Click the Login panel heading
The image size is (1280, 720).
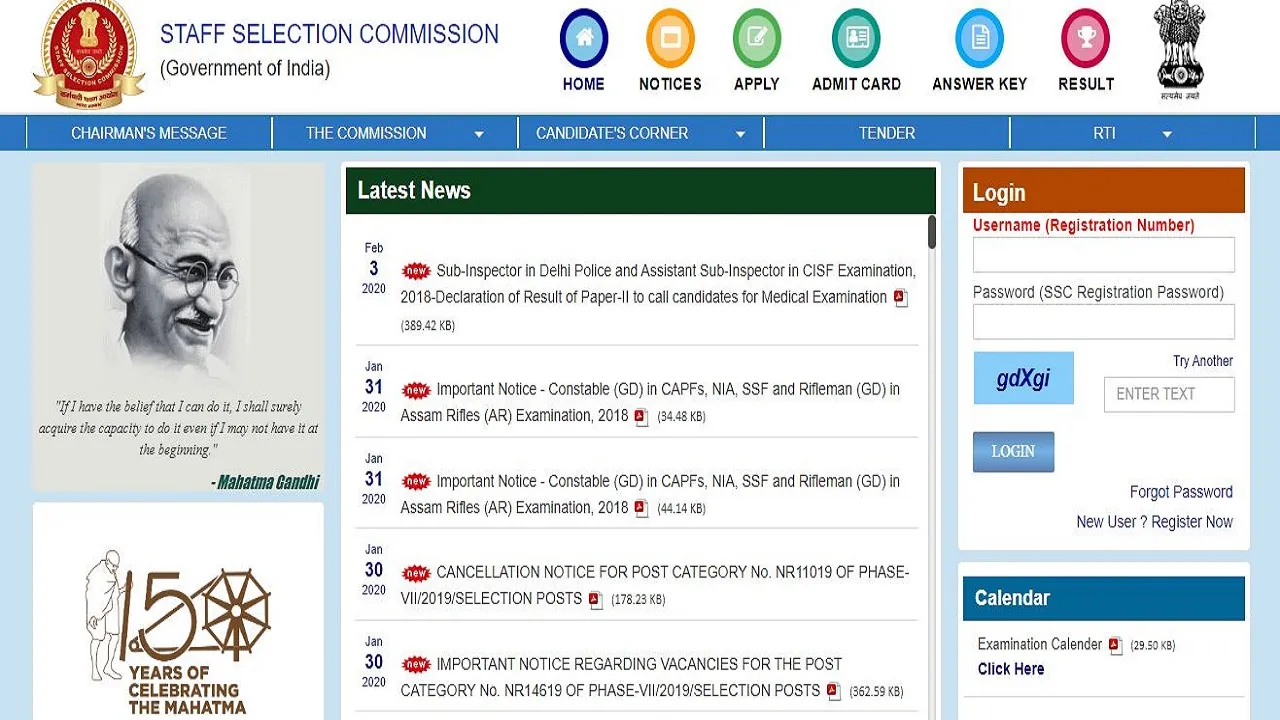pos(999,193)
